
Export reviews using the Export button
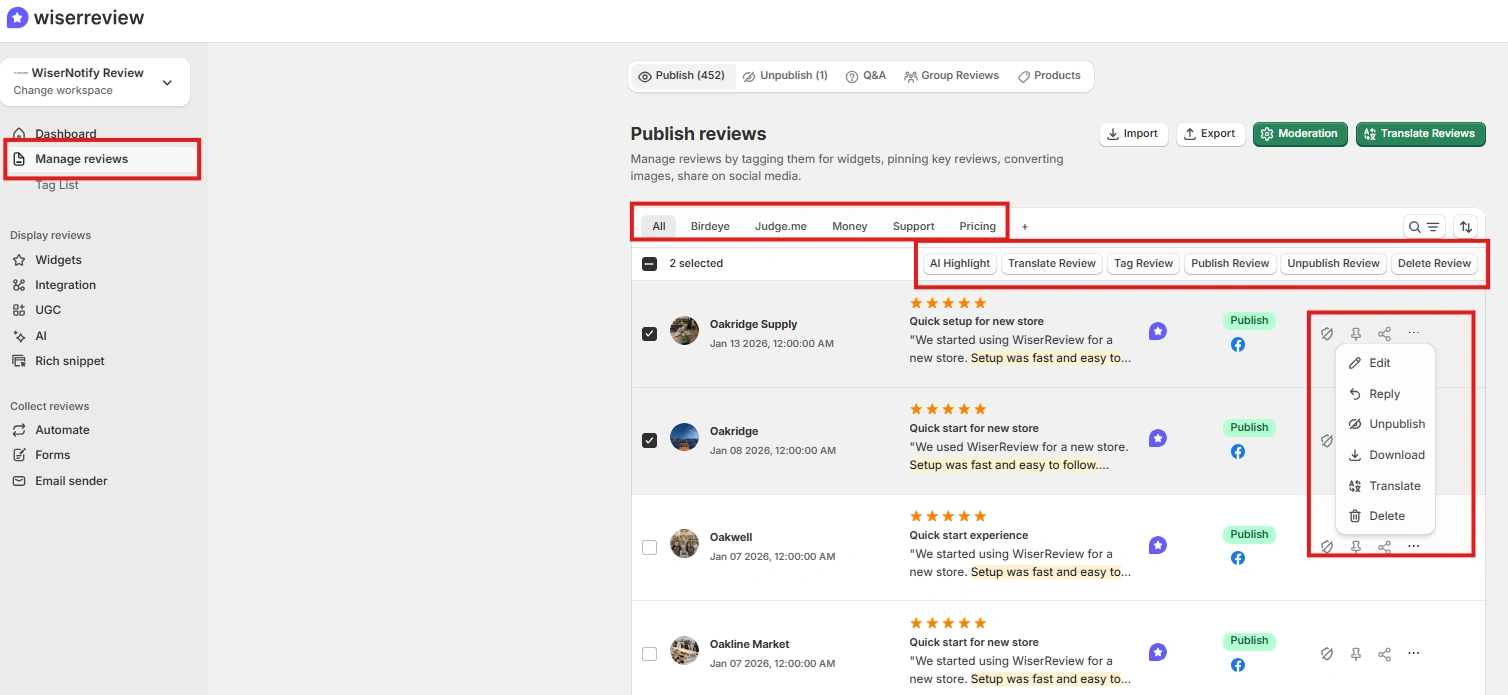pyautogui.click(x=1210, y=133)
